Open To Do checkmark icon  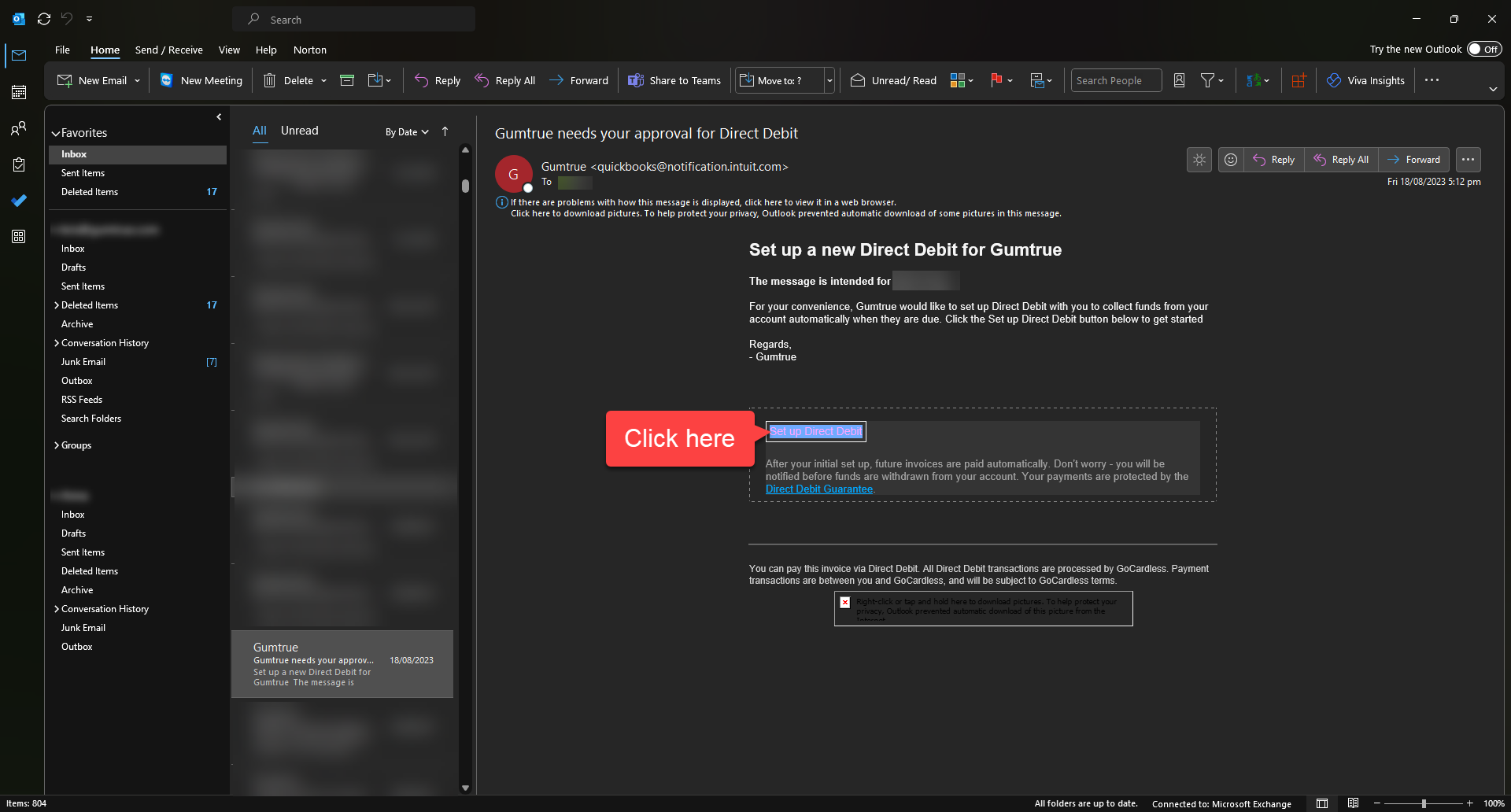pos(19,201)
